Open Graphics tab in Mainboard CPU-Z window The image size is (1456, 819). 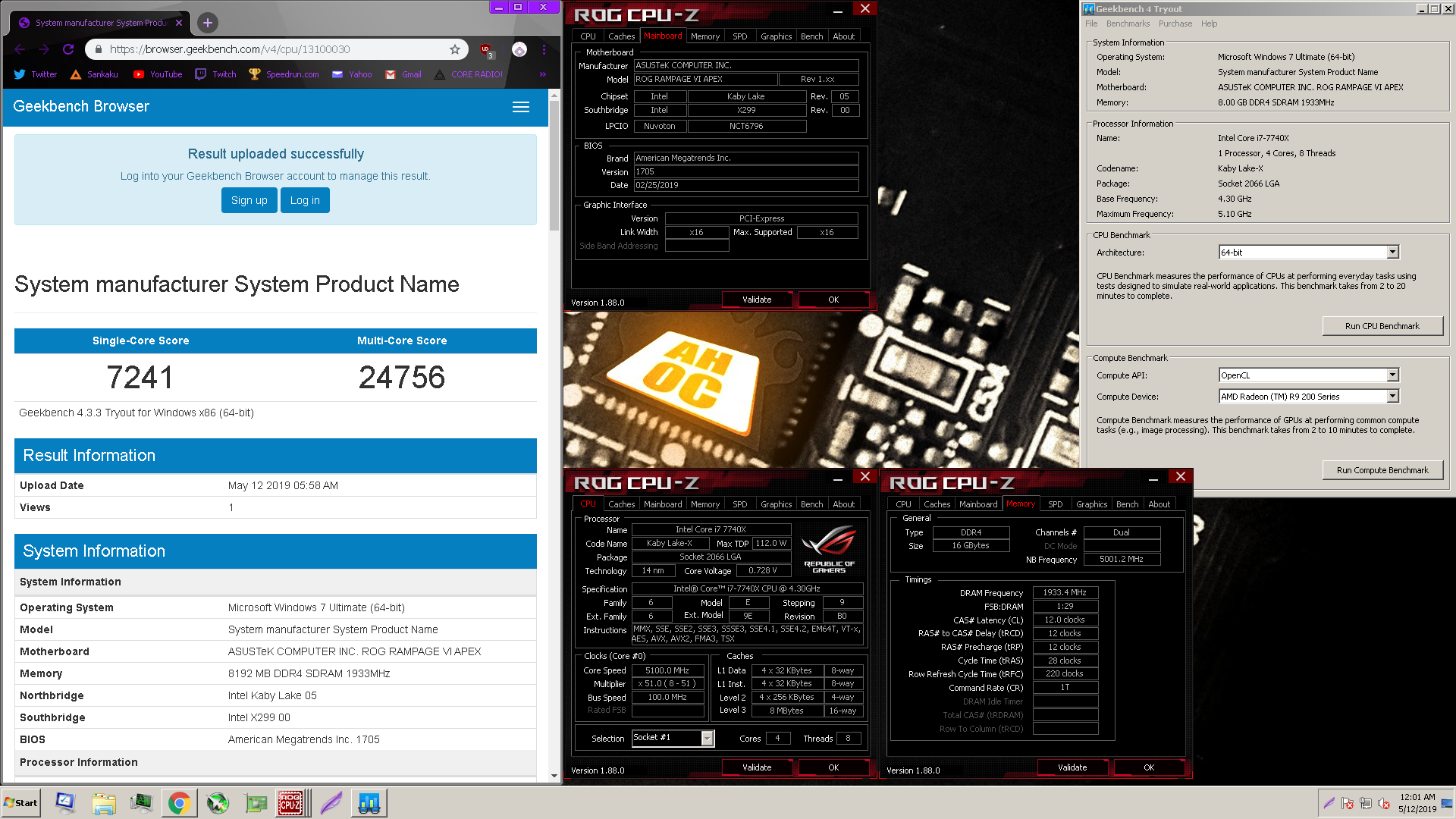(x=776, y=36)
